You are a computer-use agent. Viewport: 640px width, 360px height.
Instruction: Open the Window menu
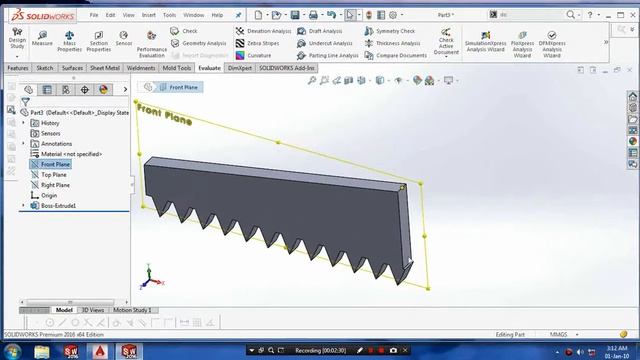coord(193,15)
